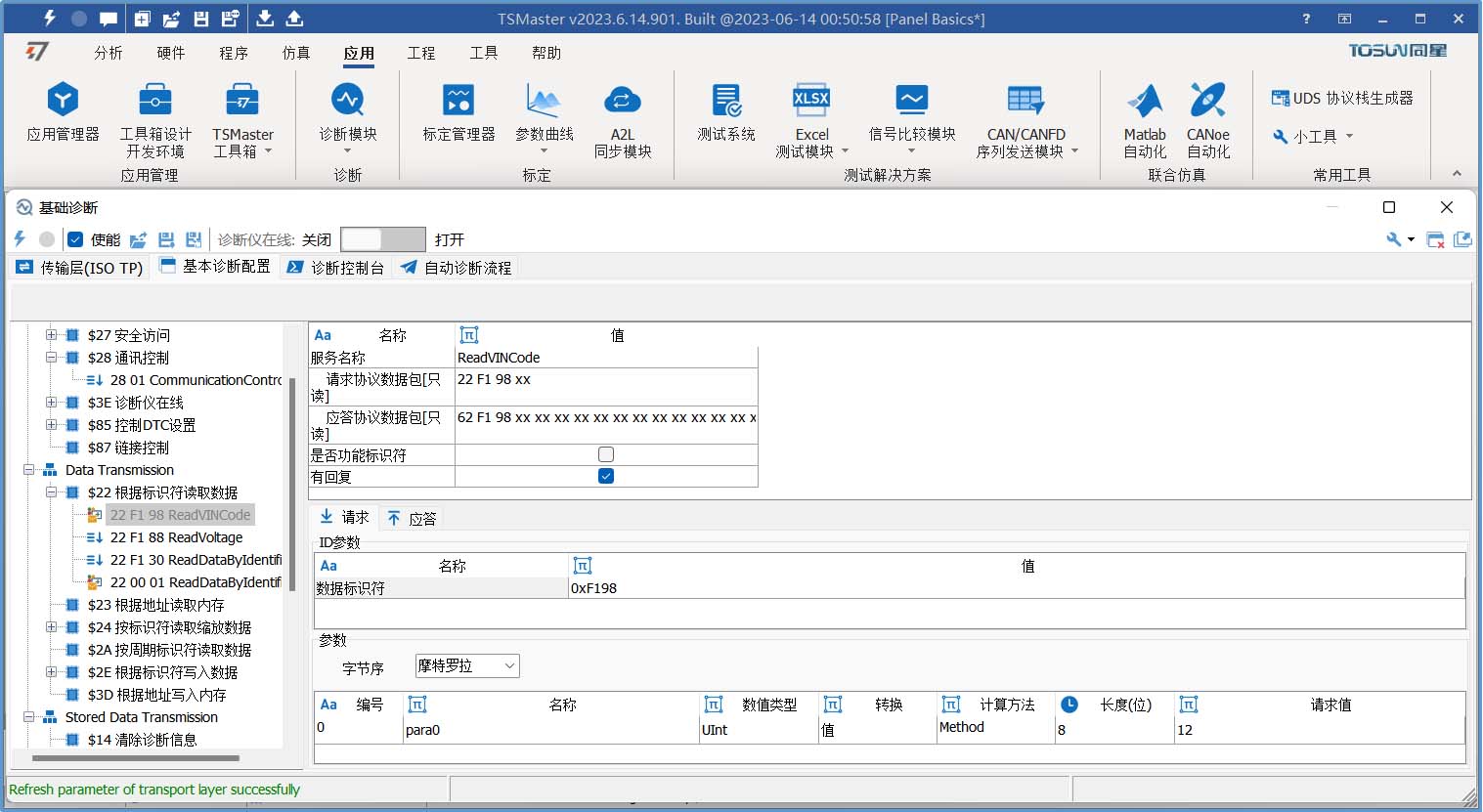This screenshot has width=1483, height=812.
Task: Select the $14 清除诊断信息 tree item
Action: click(142, 740)
